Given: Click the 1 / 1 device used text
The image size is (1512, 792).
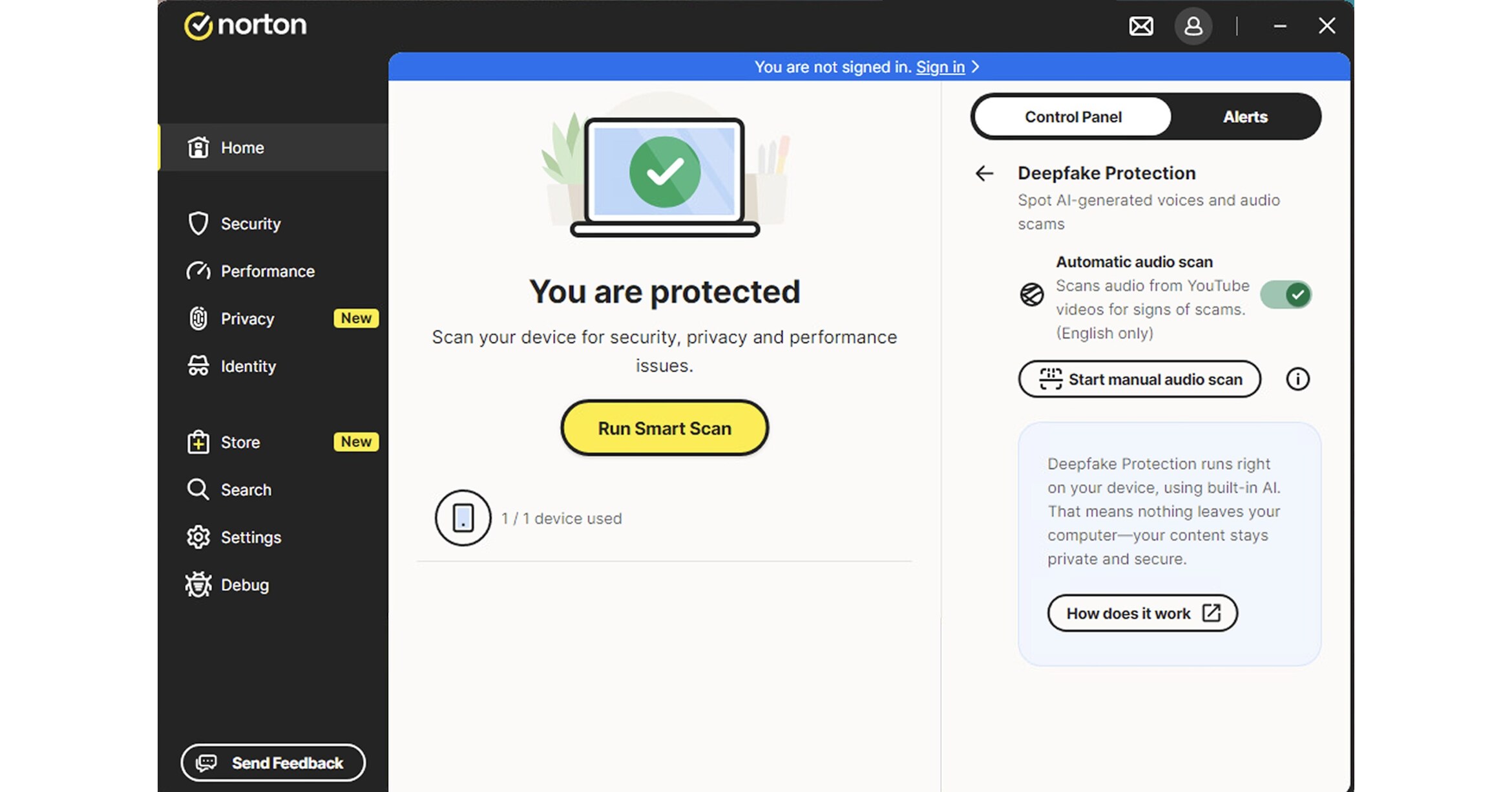Looking at the screenshot, I should (x=562, y=519).
